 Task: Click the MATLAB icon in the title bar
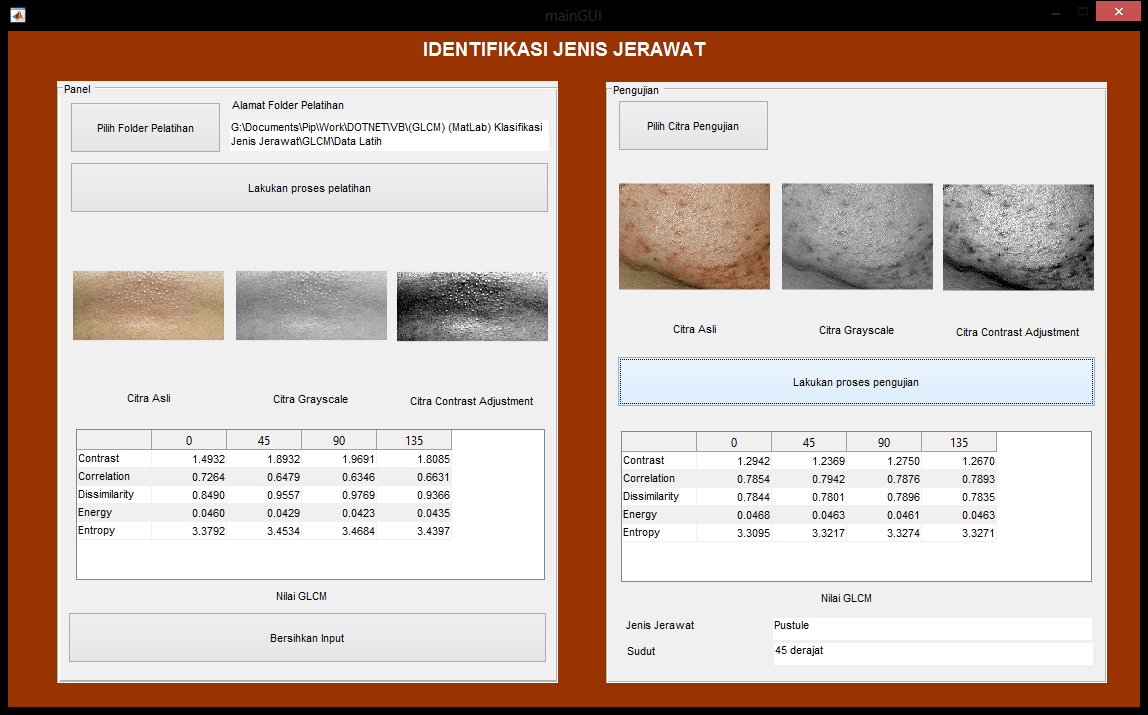17,15
